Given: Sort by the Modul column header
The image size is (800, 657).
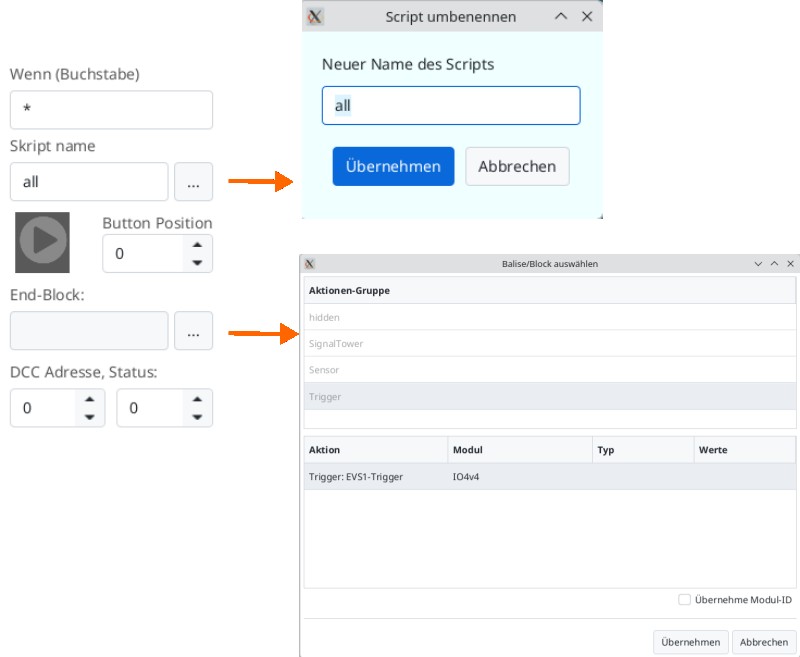Looking at the screenshot, I should coord(520,450).
